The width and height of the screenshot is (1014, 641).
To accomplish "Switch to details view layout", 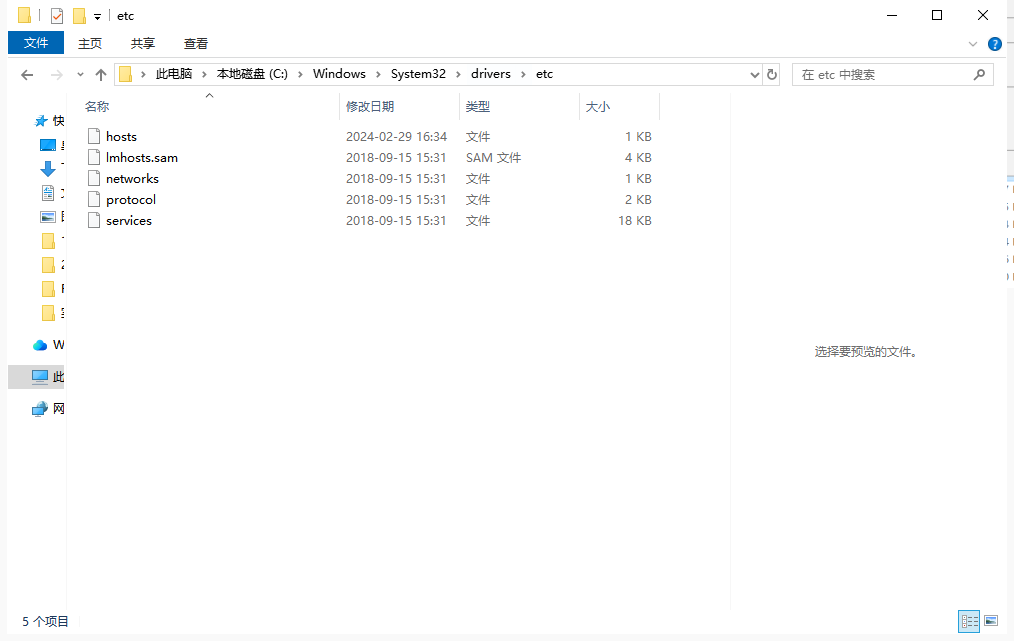I will click(968, 621).
